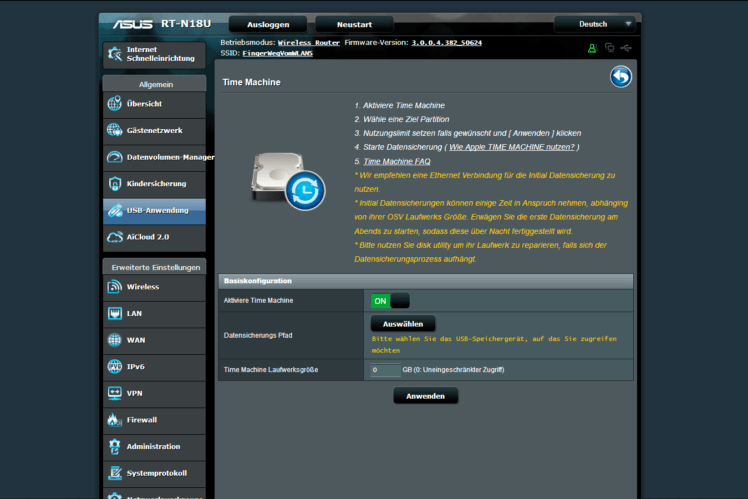Screen dimensions: 748x499
Task: Open the Gästenetzwerk menu item
Action: (x=155, y=130)
